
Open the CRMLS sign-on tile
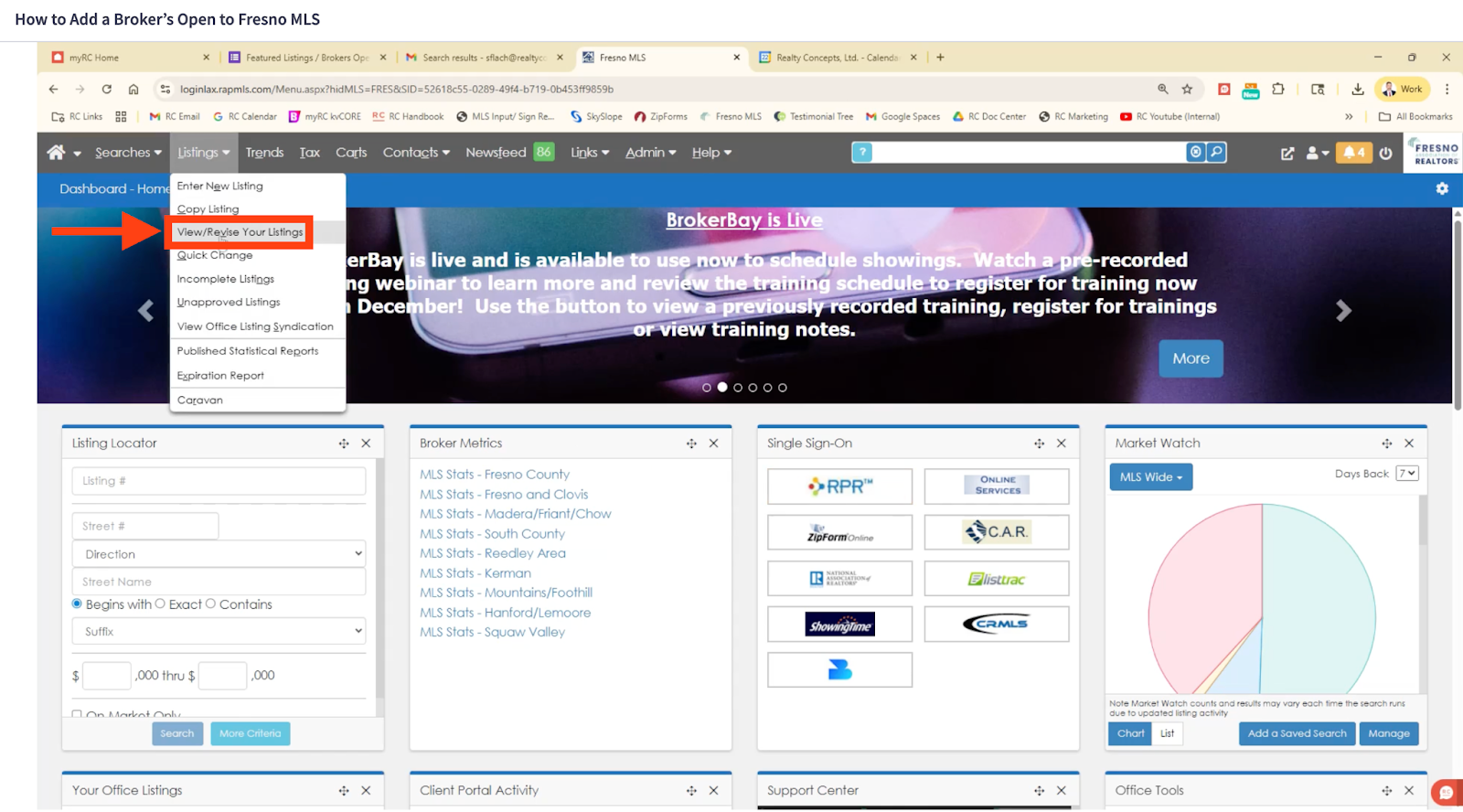click(996, 625)
